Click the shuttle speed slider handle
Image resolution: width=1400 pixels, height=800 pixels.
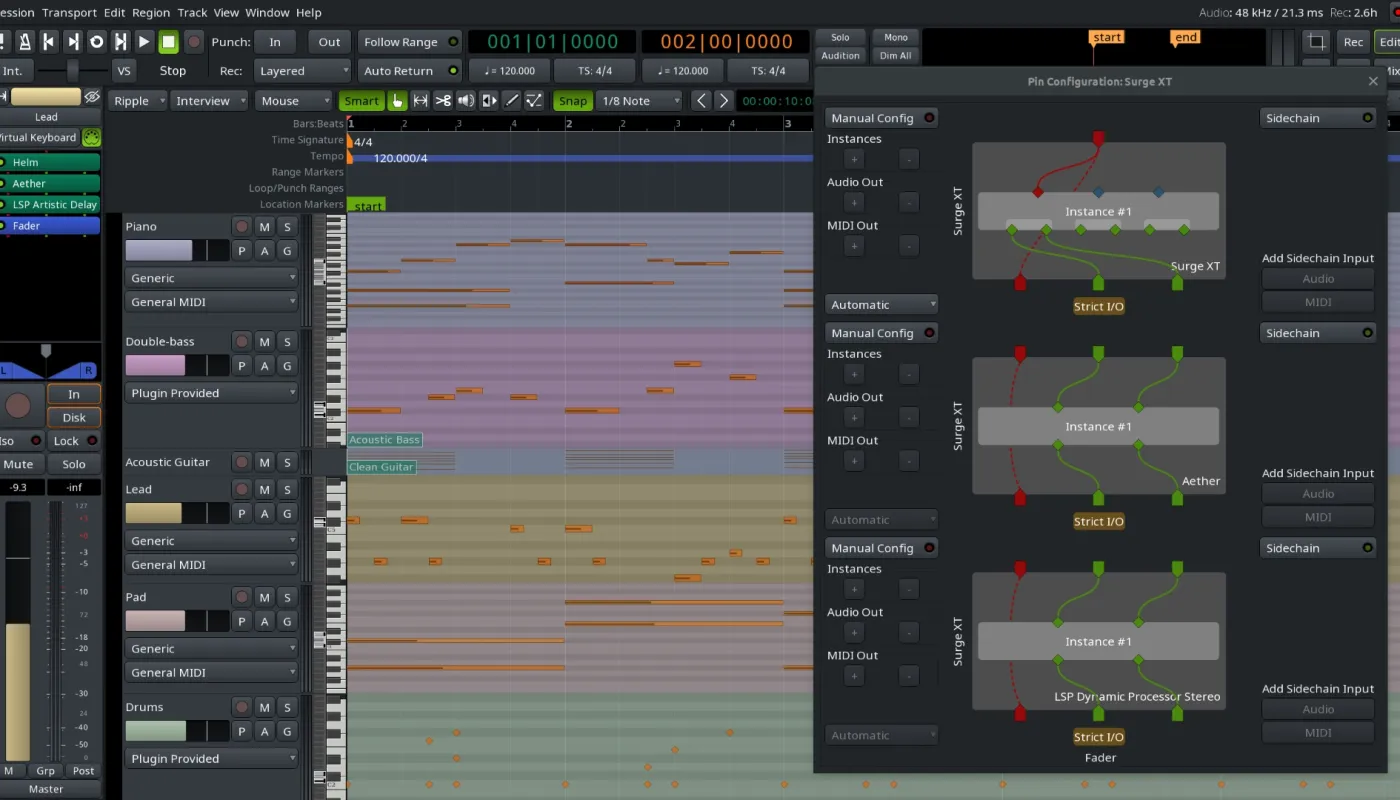point(72,71)
